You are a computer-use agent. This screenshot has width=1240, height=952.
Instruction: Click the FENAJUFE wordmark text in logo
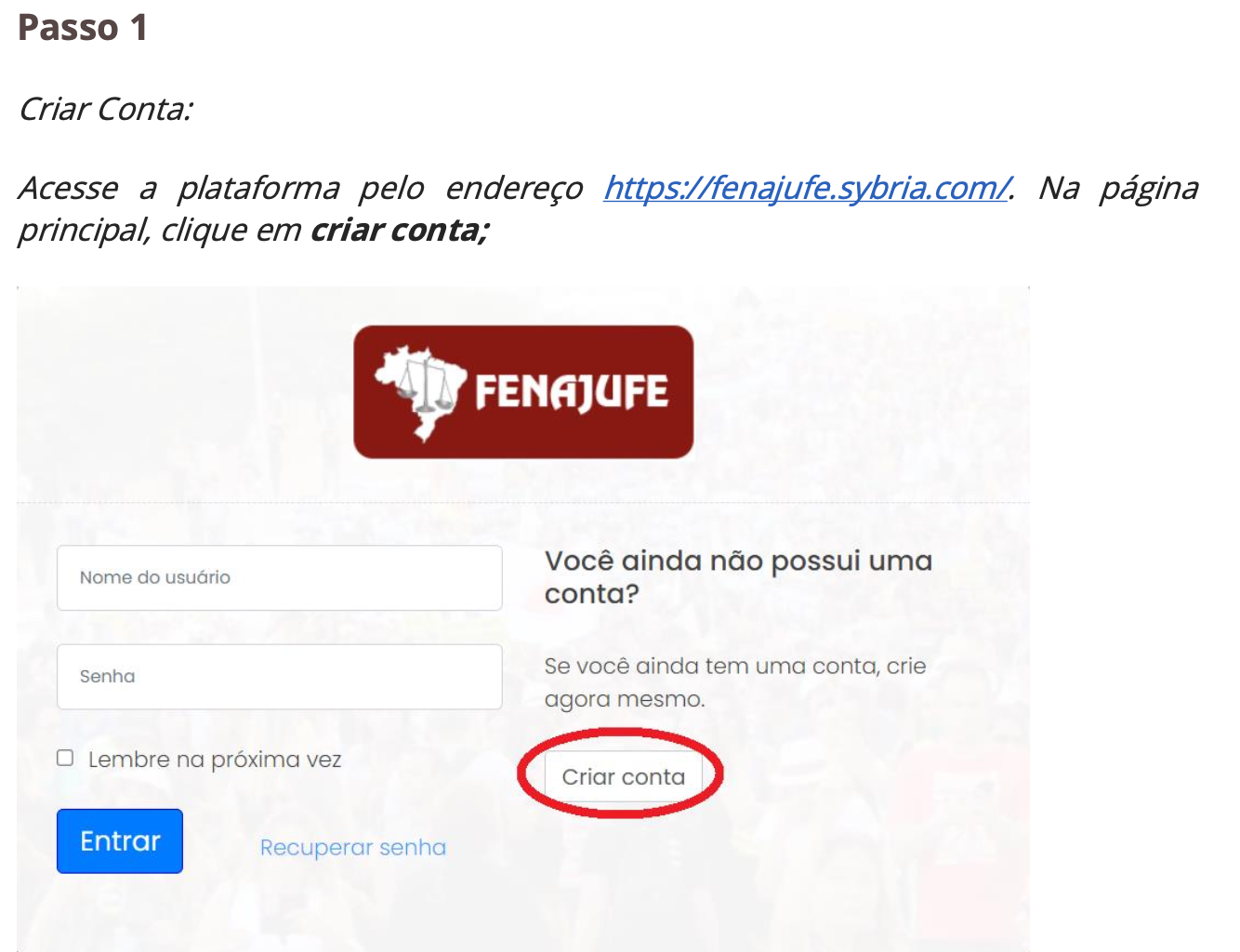tap(571, 392)
